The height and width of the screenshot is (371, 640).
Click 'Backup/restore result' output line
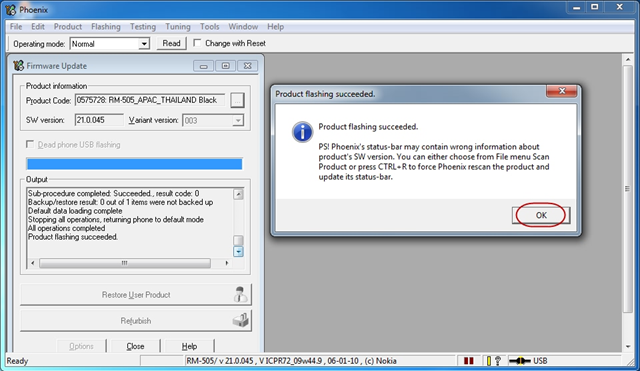120,202
